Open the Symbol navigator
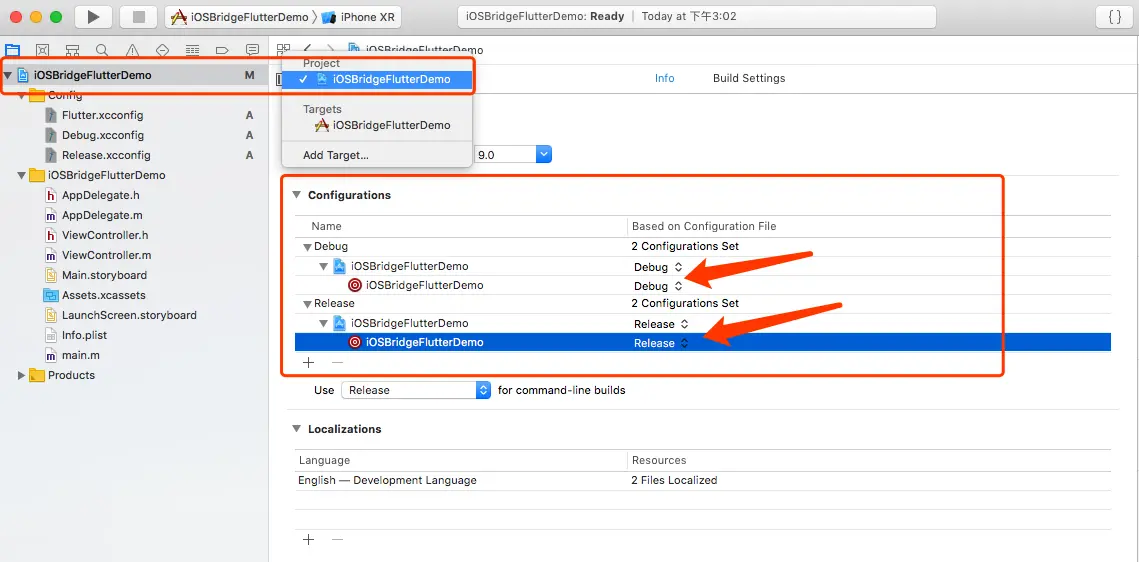 (x=72, y=50)
